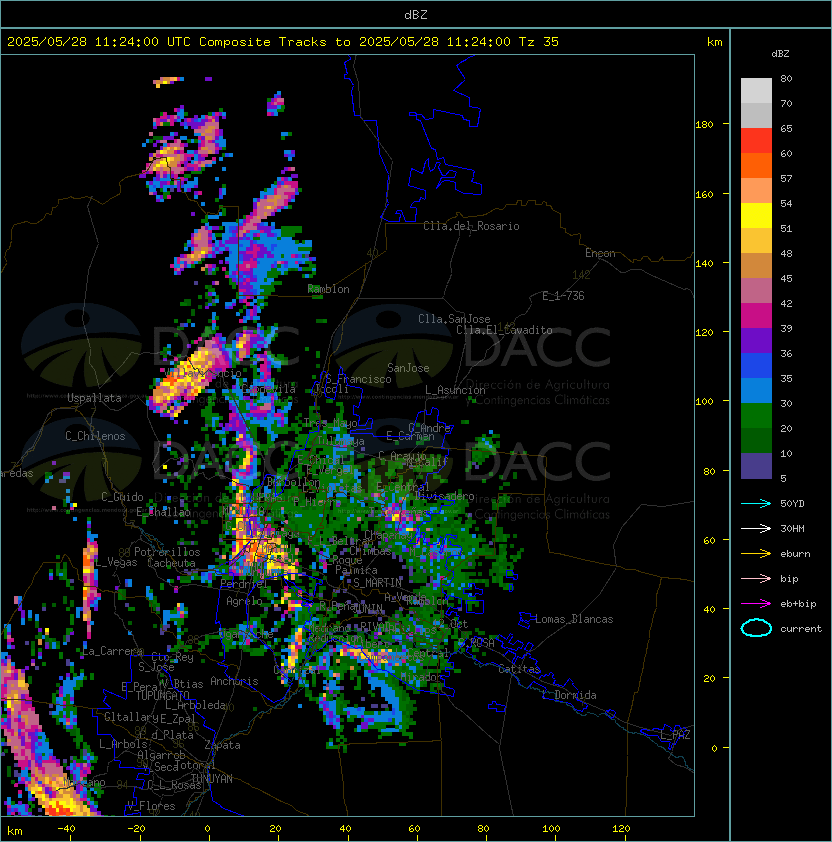The height and width of the screenshot is (842, 832).
Task: Click the 'Anchoris' place label
Action: pyautogui.click(x=234, y=681)
